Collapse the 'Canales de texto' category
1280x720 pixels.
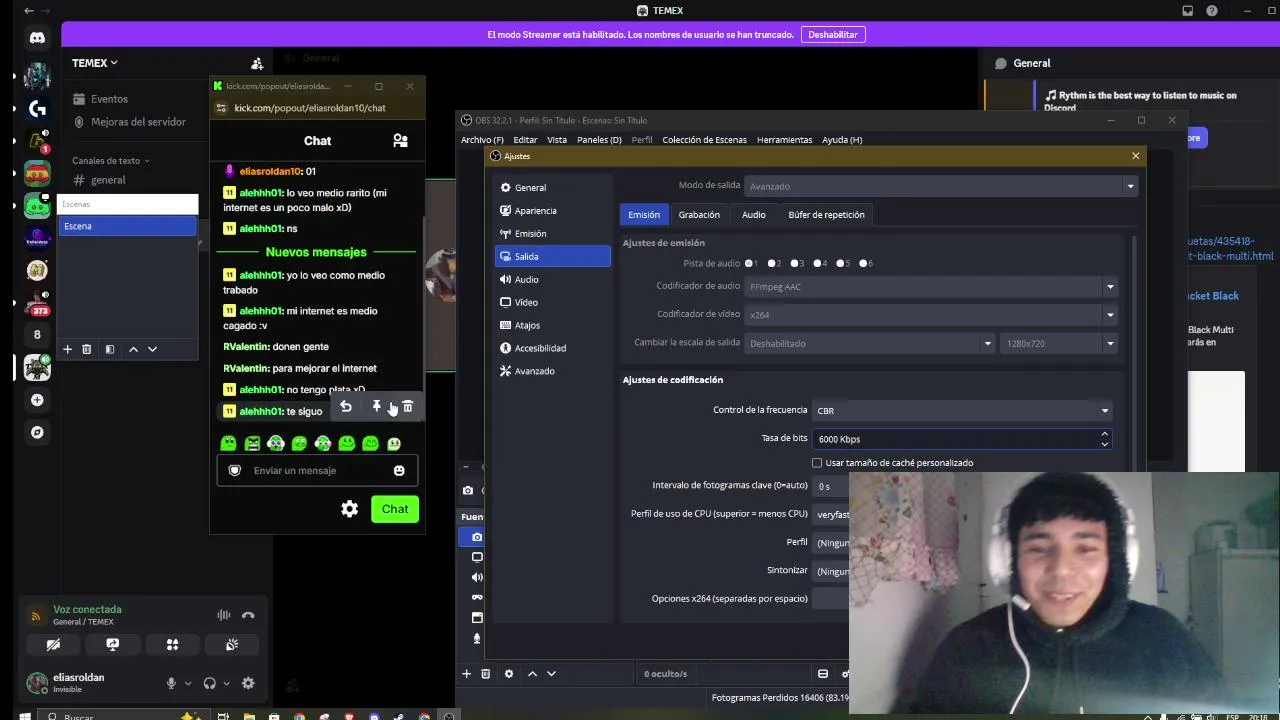(110, 160)
